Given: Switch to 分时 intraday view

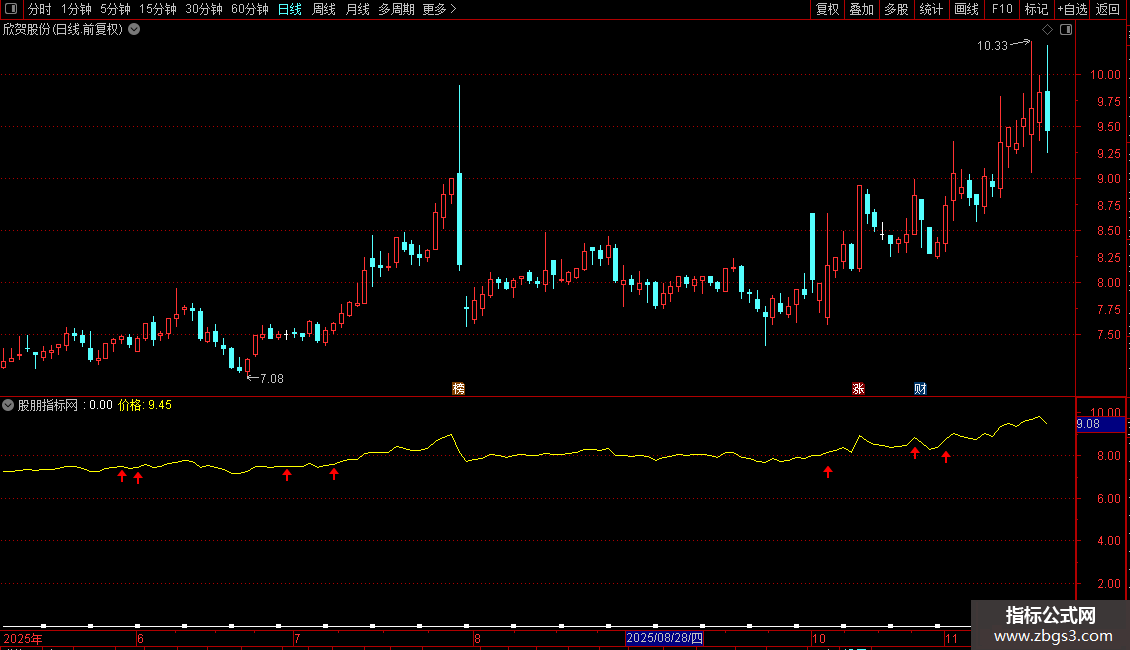Looking at the screenshot, I should [40, 9].
